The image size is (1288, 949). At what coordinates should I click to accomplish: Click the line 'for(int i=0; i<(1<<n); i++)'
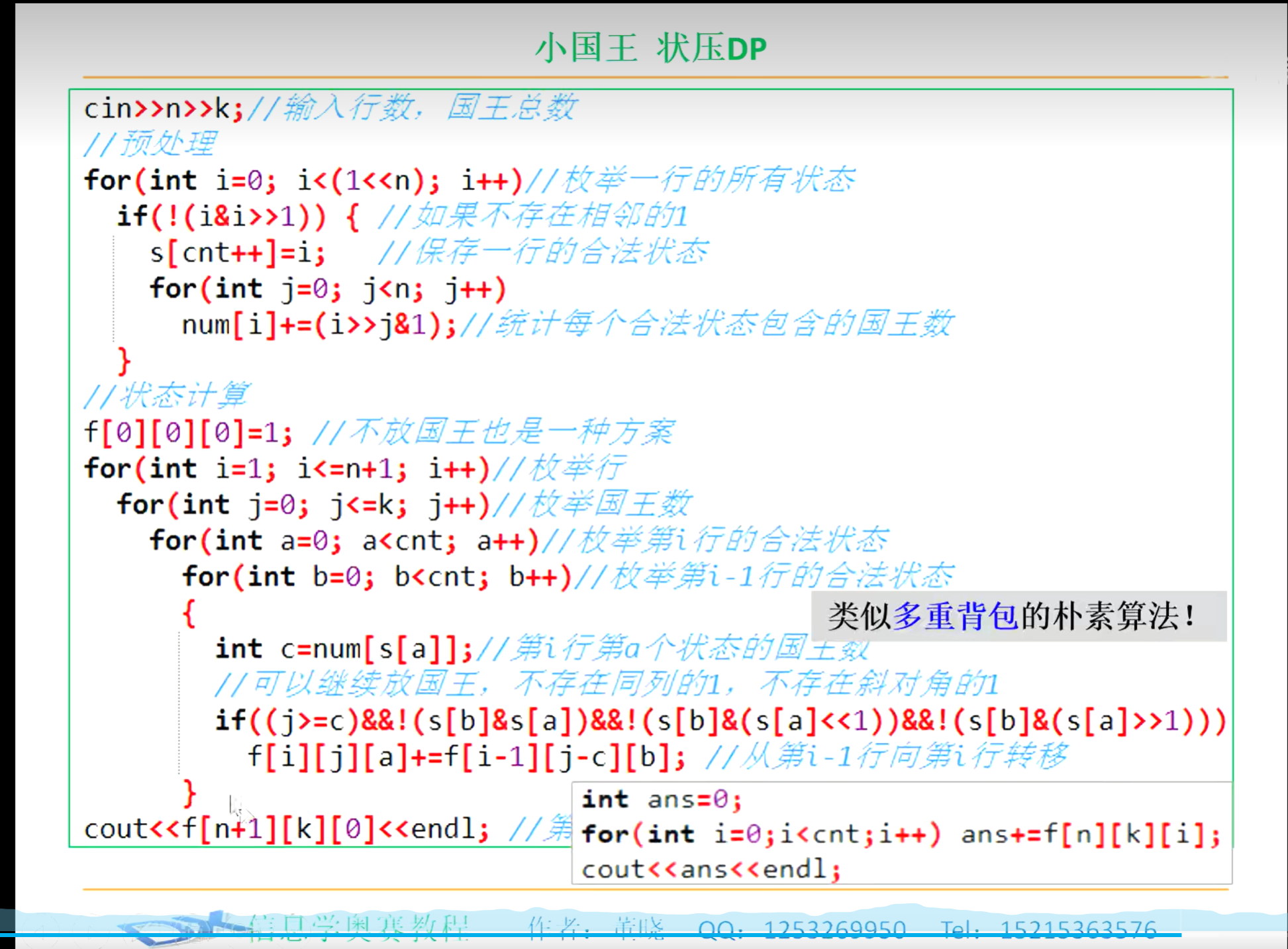click(x=303, y=180)
